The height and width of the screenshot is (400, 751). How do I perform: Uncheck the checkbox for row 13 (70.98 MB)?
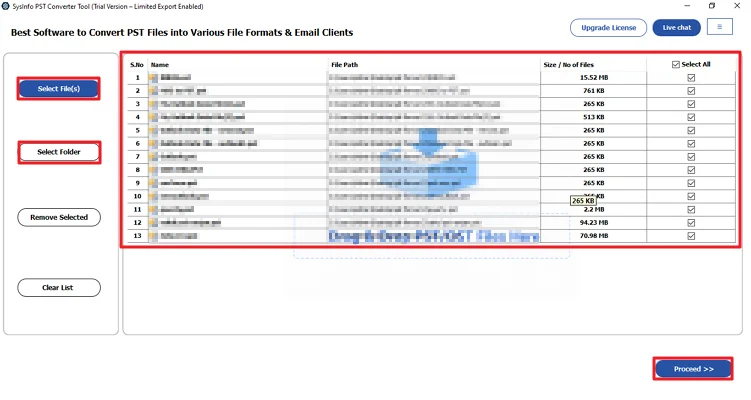click(691, 236)
